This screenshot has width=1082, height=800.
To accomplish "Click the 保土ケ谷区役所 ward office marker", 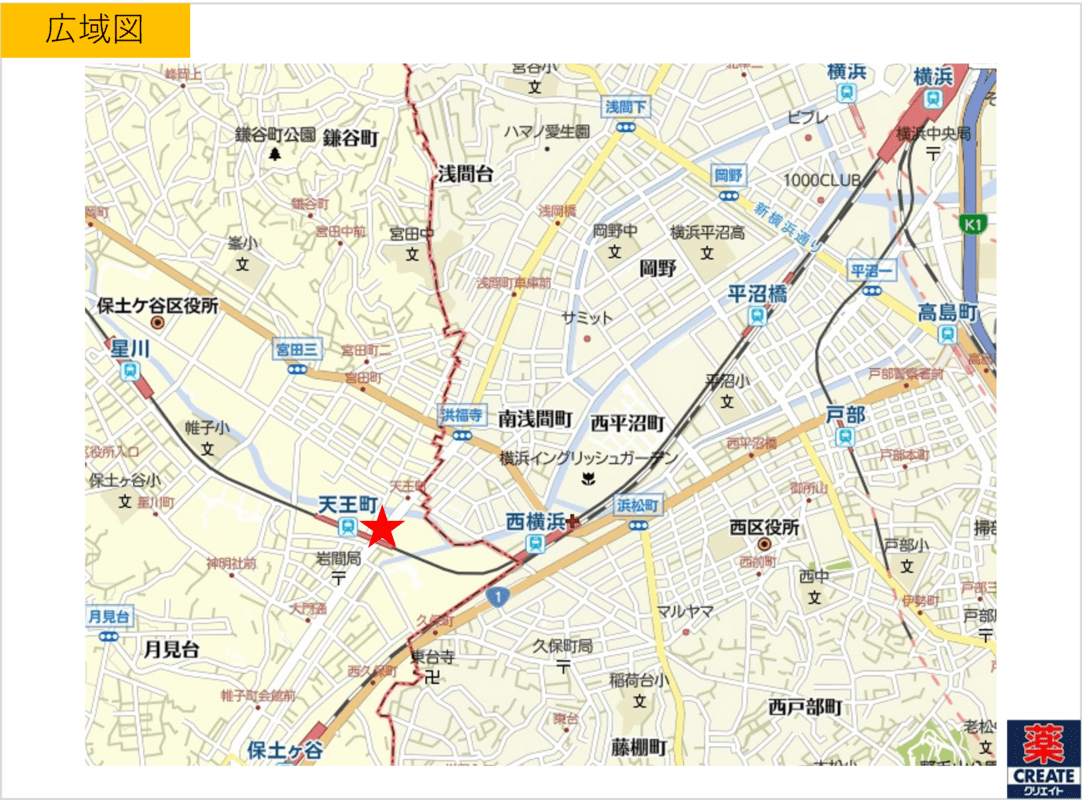I will [x=157, y=324].
